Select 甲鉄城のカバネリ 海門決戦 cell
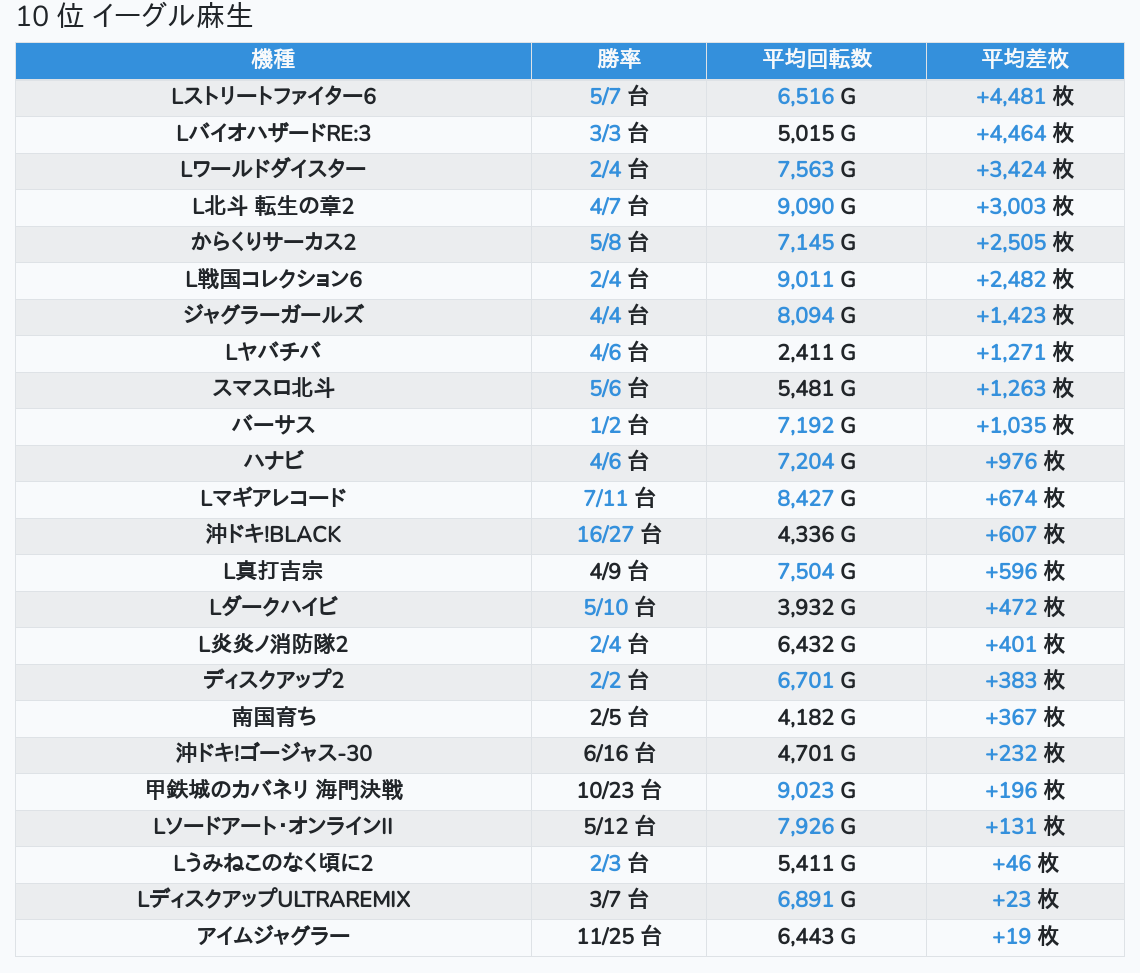The image size is (1140, 973). (x=273, y=790)
